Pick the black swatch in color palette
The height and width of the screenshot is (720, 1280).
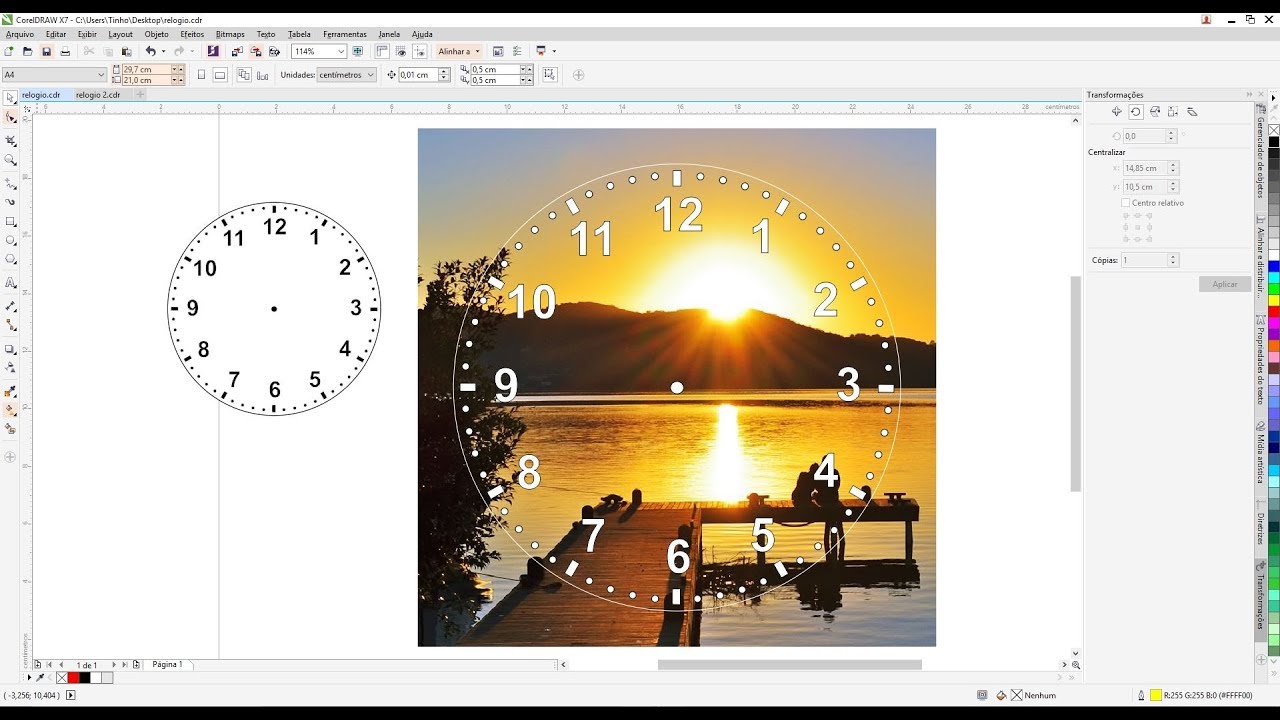(x=1274, y=141)
